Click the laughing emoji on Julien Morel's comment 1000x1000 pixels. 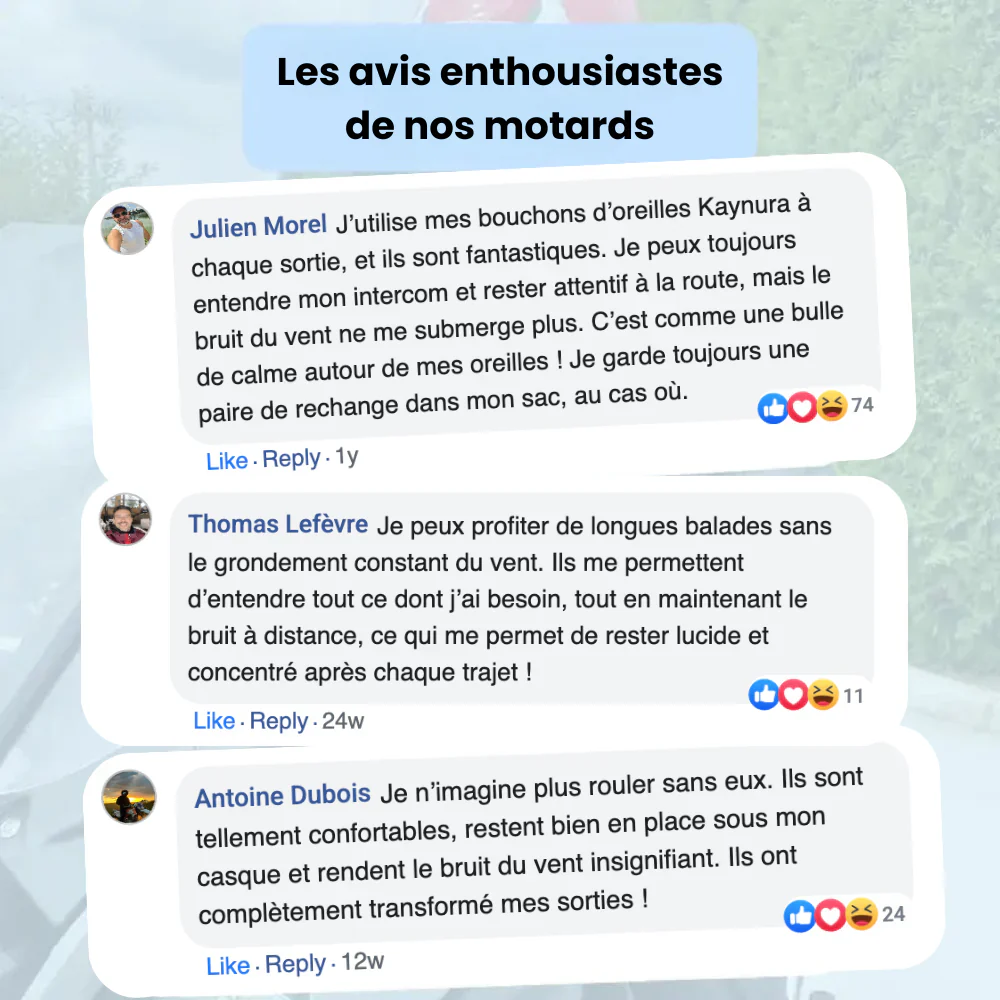pos(832,406)
